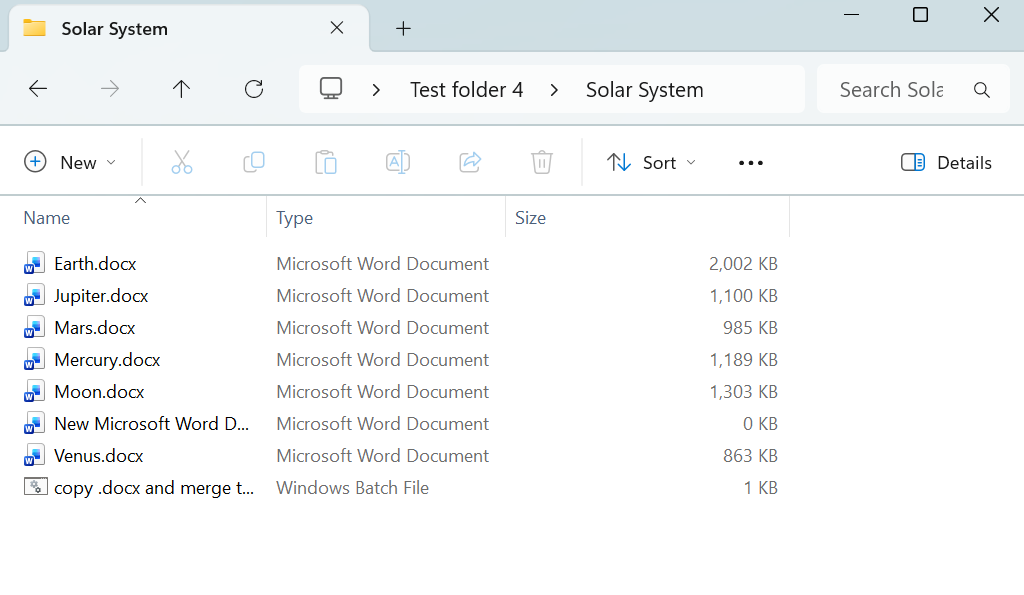
Task: Click the Rename icon
Action: [398, 162]
